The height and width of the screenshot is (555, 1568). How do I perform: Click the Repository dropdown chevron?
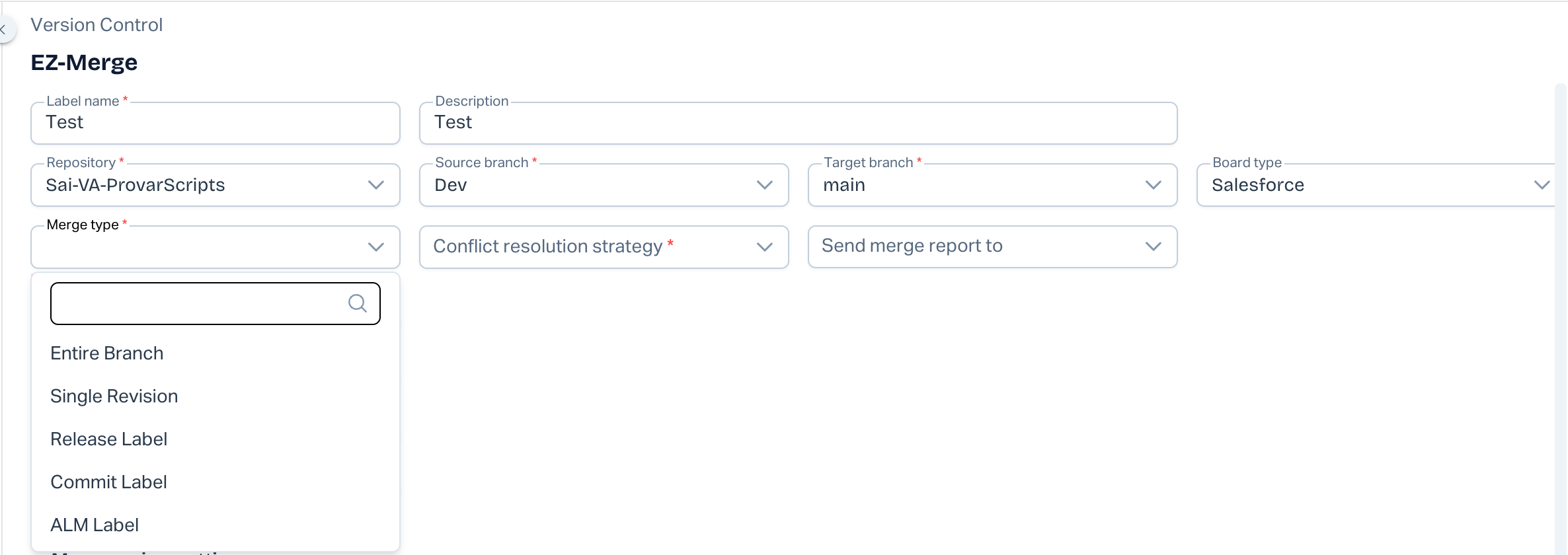pyautogui.click(x=375, y=185)
